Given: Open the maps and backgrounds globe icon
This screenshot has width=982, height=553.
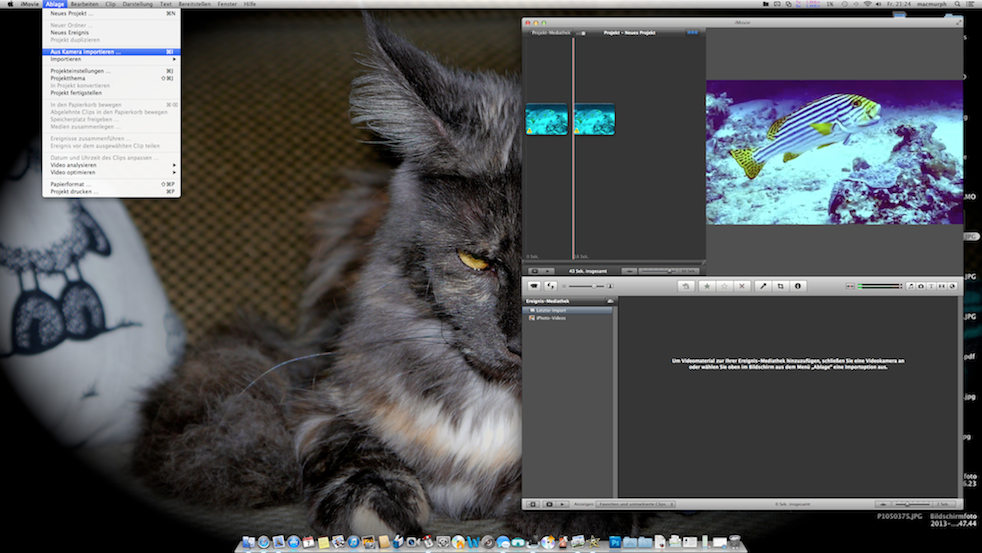Looking at the screenshot, I should (x=953, y=286).
